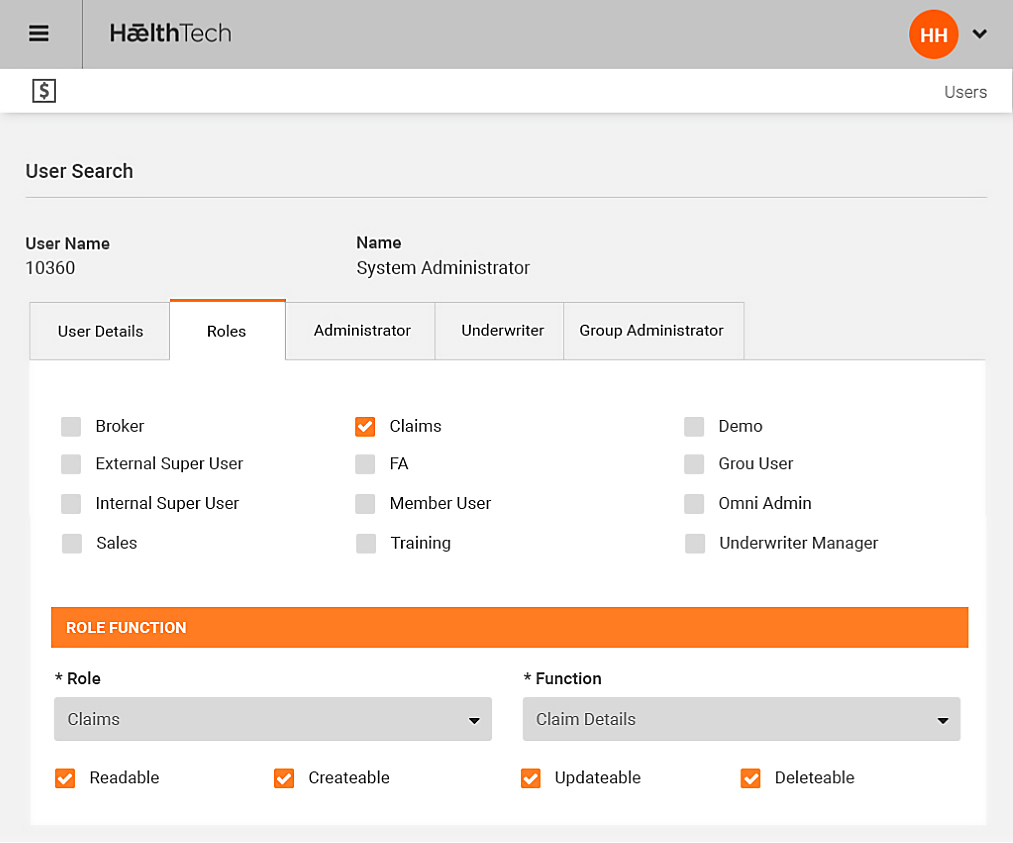Screen dimensions: 1013x843
Task: Click the Users breadcrumb link
Action: 965,92
